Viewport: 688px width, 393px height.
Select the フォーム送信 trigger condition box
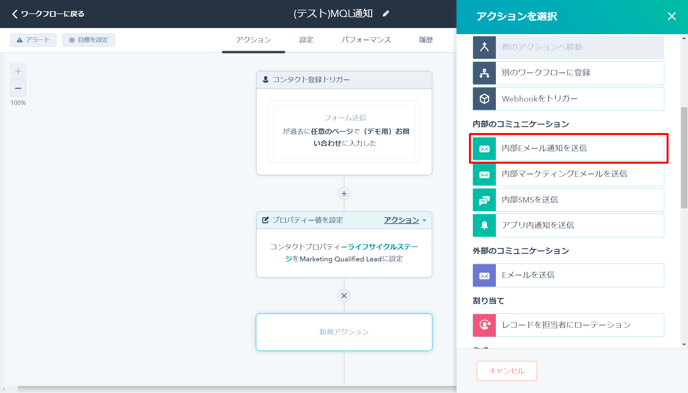point(344,131)
